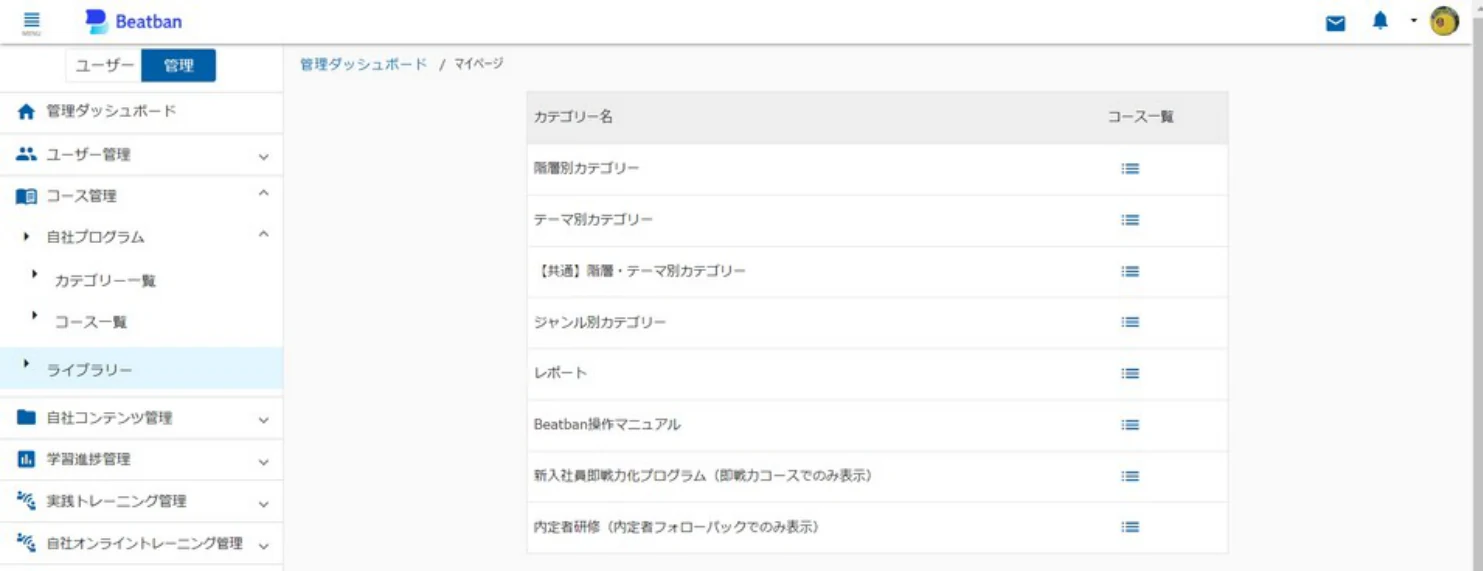Switch to the 管理 tab

point(178,66)
